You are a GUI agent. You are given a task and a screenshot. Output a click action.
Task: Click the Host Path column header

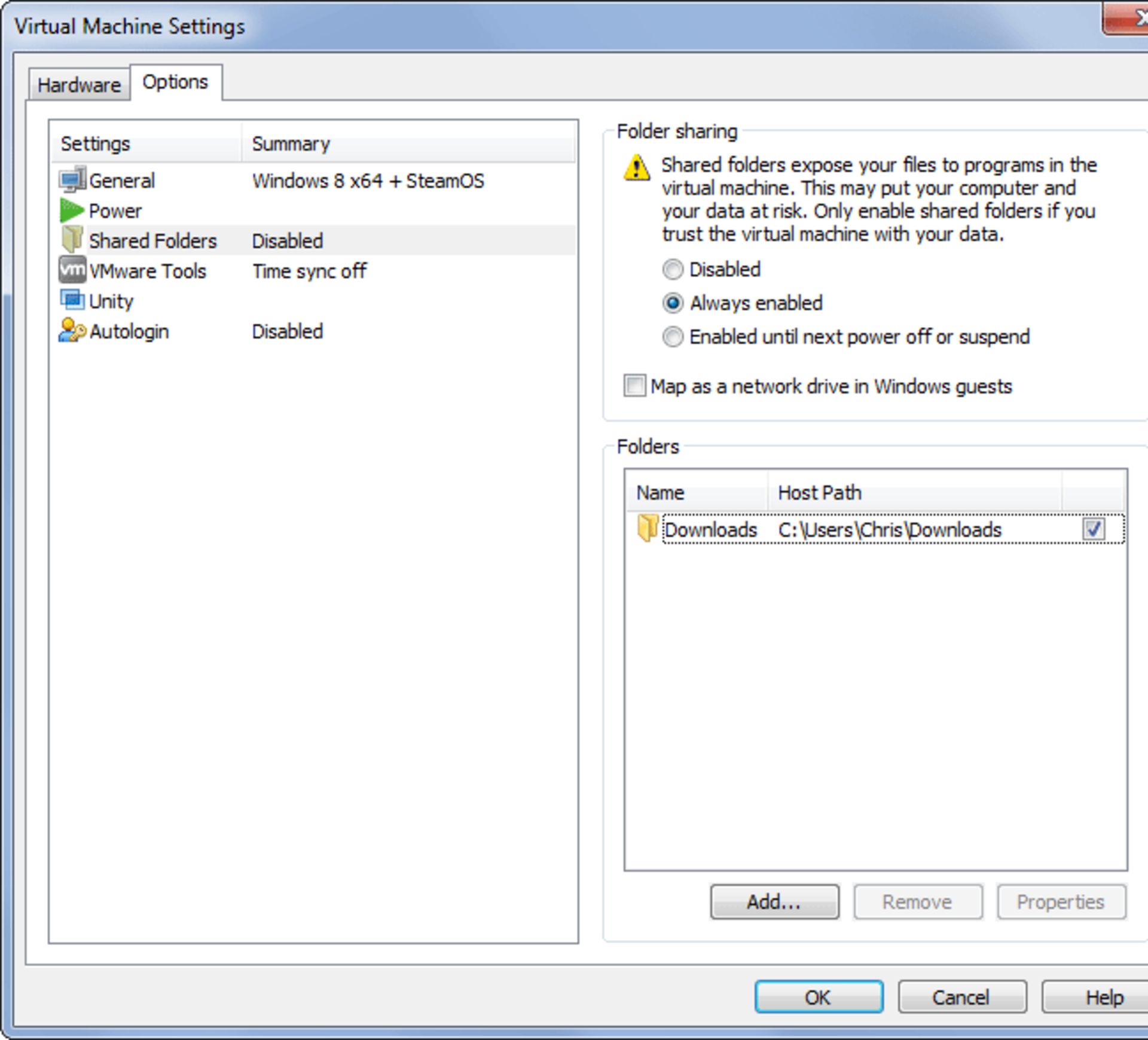click(915, 493)
